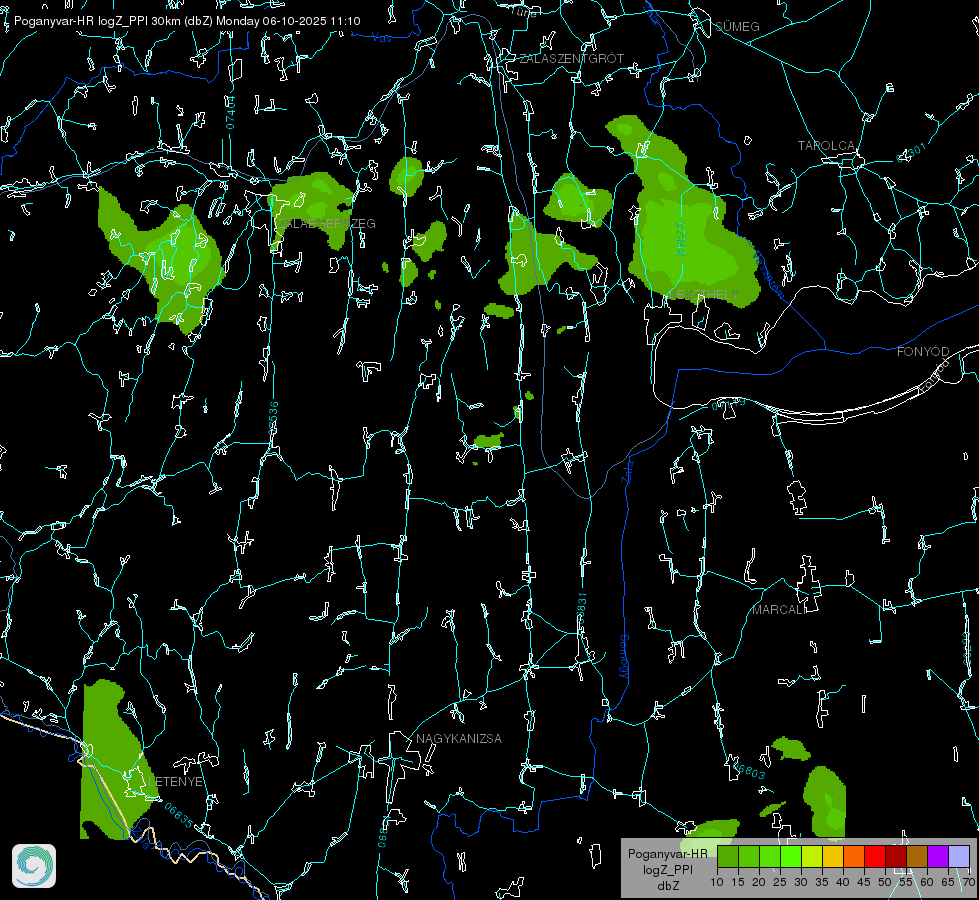Select the 50-55 dBZ dark red legend swatch
This screenshot has width=979, height=900.
pyautogui.click(x=896, y=856)
